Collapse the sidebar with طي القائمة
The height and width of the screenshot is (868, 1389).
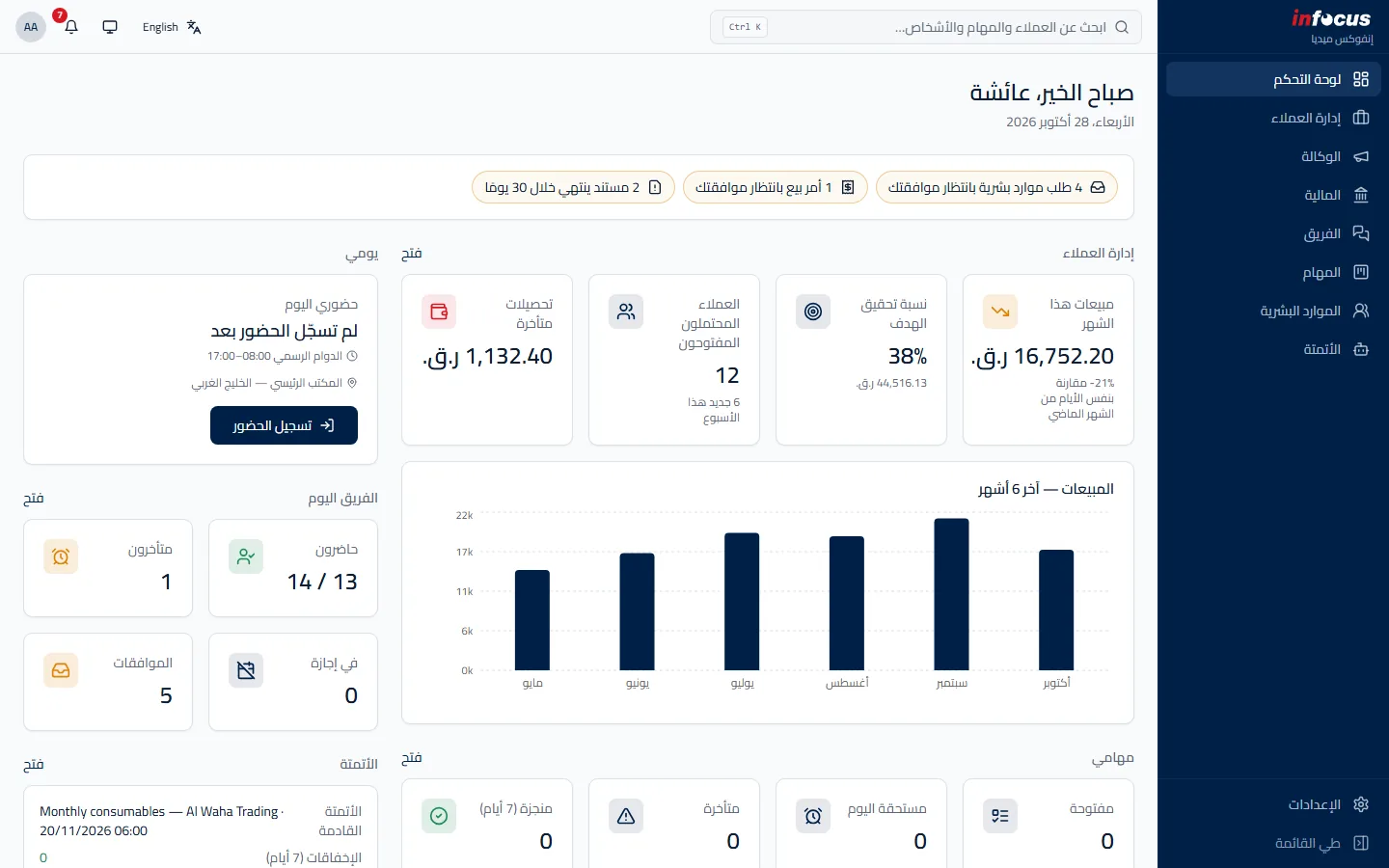click(x=1273, y=843)
